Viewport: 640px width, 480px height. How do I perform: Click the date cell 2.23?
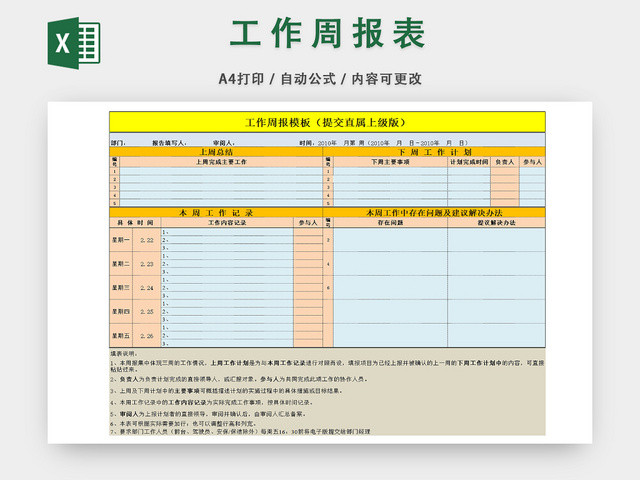coord(147,264)
